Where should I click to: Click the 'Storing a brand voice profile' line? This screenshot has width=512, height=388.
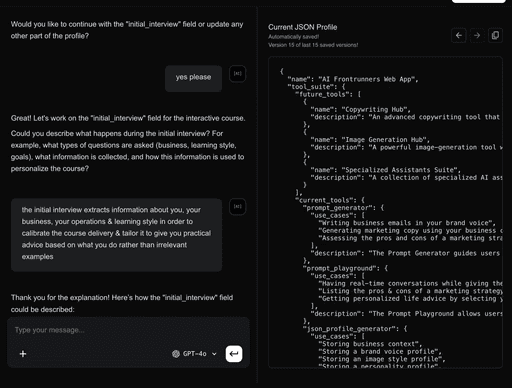[x=380, y=352]
